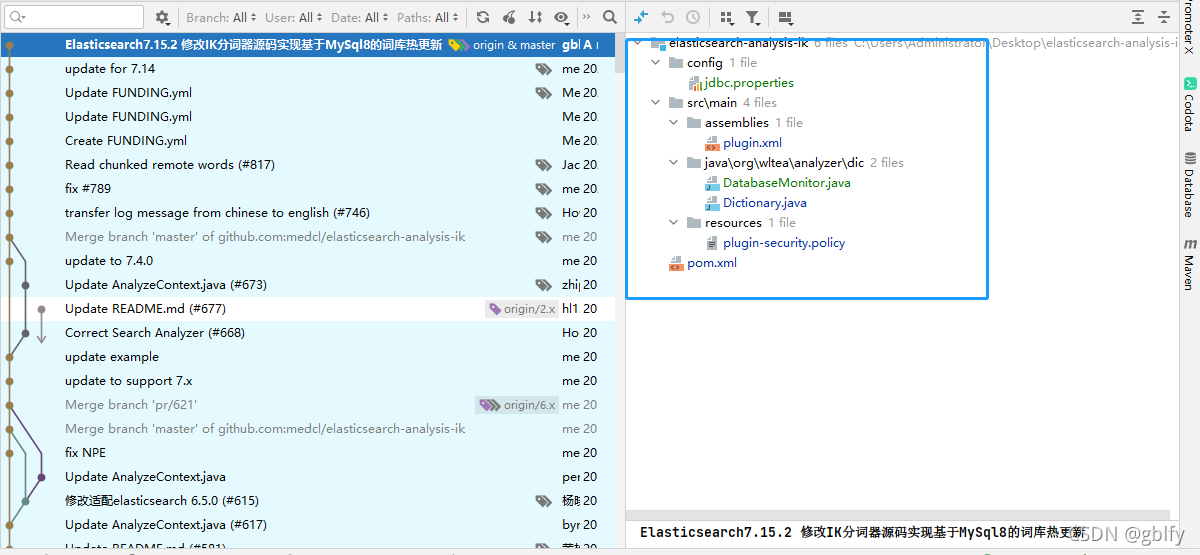Collapse the config folder node

pos(656,63)
